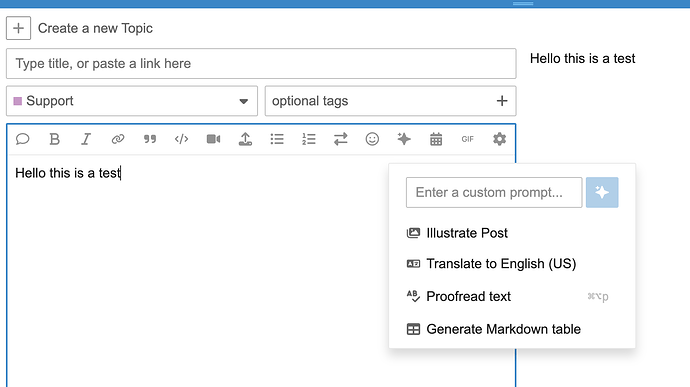Click the plus icon beside Create a new Topic
The image size is (690, 387).
point(18,28)
